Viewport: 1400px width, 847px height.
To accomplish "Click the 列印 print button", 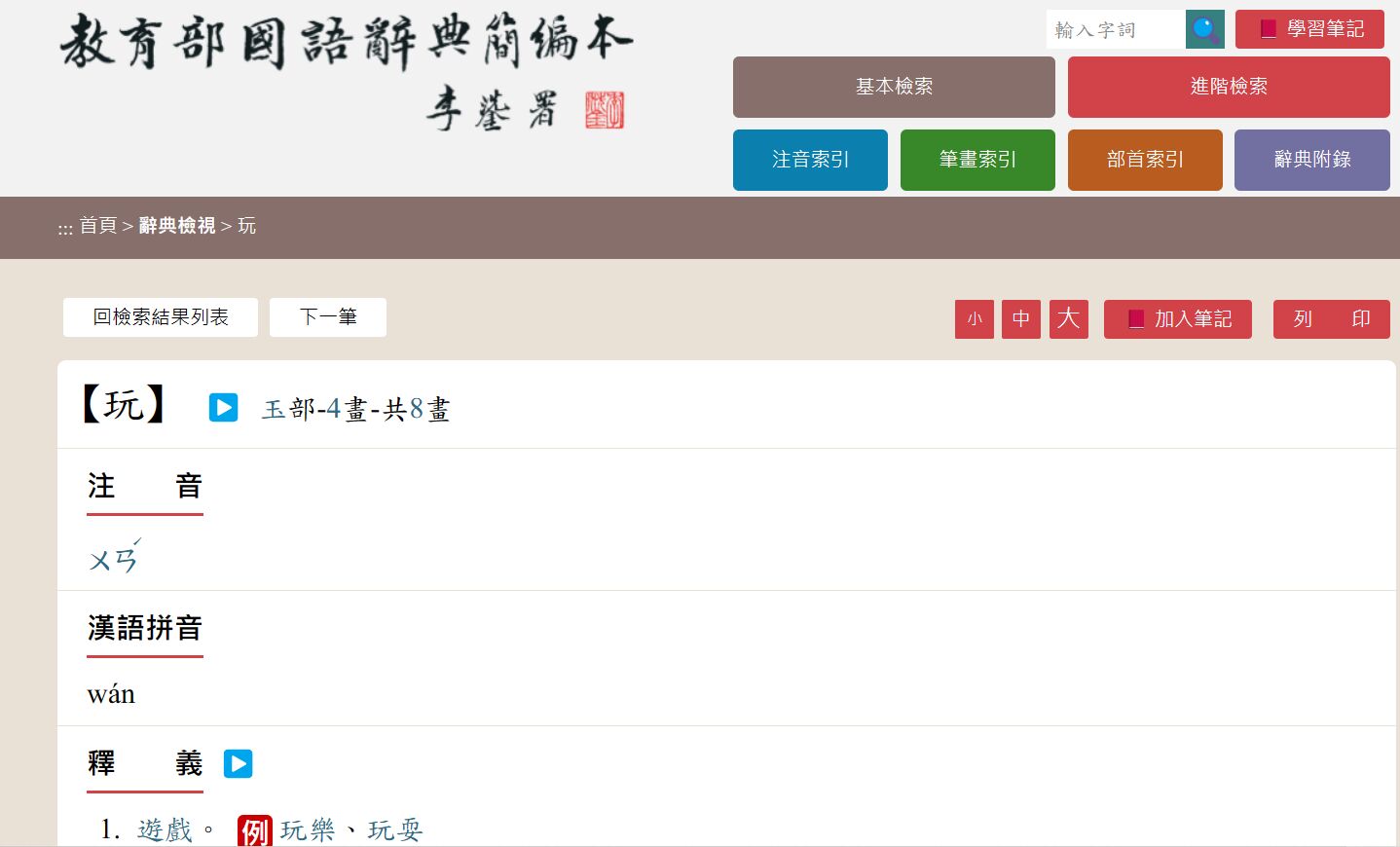I will point(1331,319).
